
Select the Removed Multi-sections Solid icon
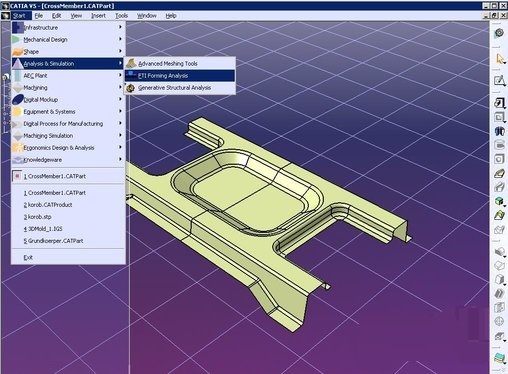pos(499,229)
